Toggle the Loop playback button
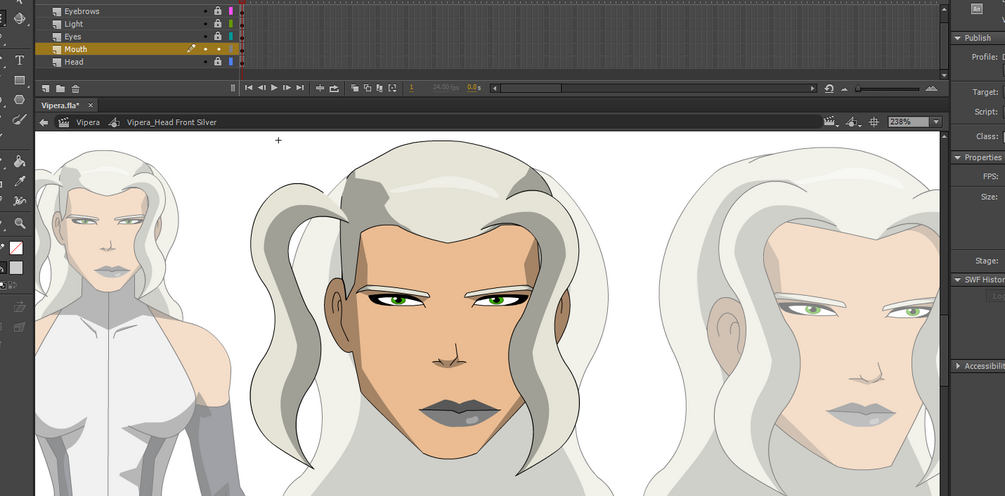 pos(334,88)
